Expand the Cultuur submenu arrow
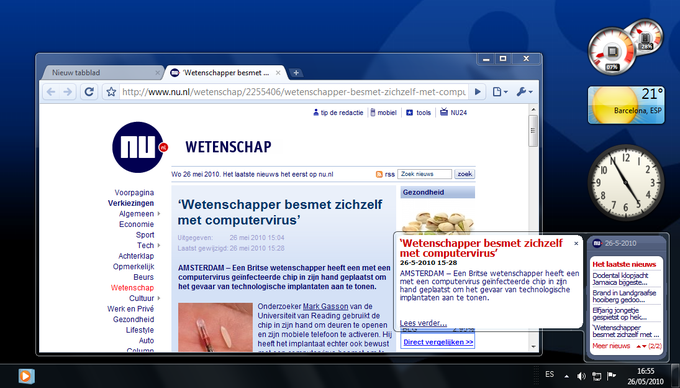This screenshot has width=680, height=388. (x=159, y=298)
